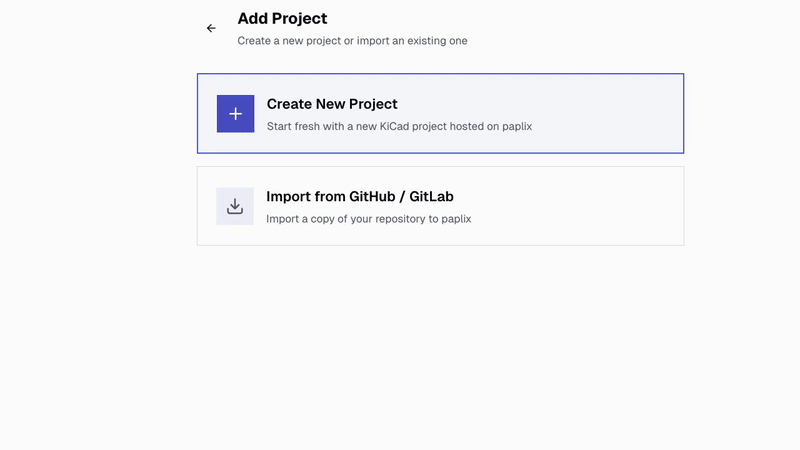The image size is (800, 450).
Task: Click the "Add Project" page heading
Action: (282, 18)
